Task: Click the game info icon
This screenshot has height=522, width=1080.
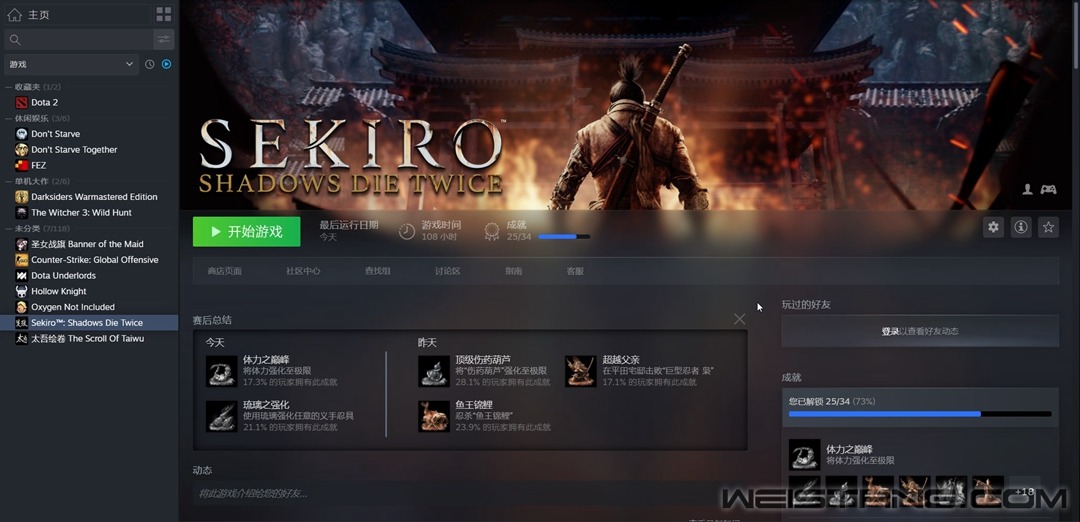Action: point(1021,227)
